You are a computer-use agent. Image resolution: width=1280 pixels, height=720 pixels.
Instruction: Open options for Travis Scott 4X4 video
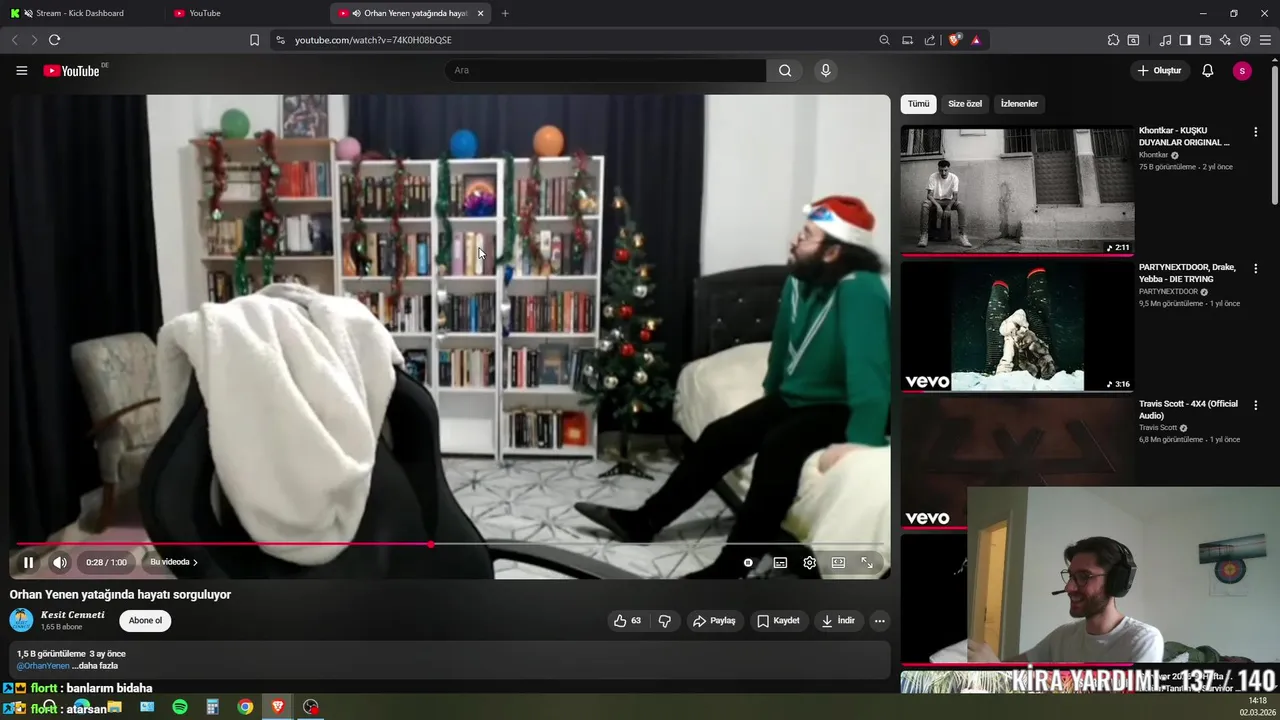[1255, 405]
